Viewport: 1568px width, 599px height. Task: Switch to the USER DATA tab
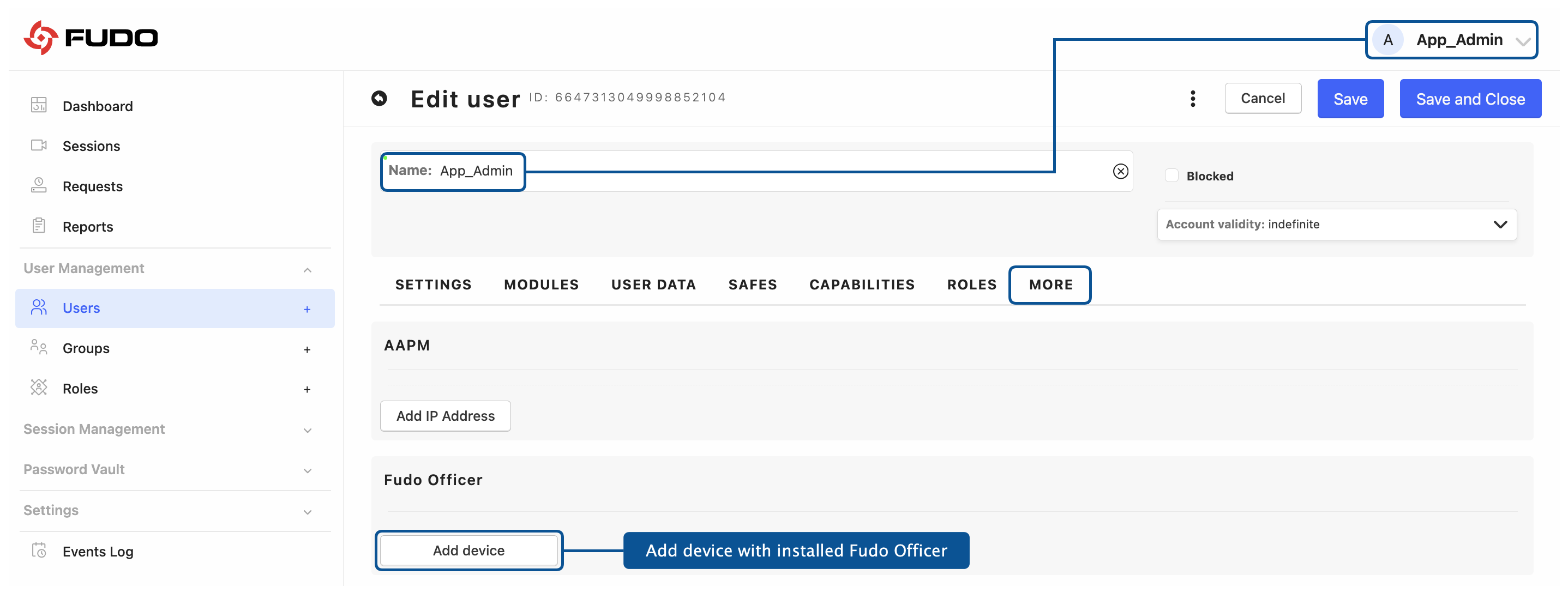(653, 285)
